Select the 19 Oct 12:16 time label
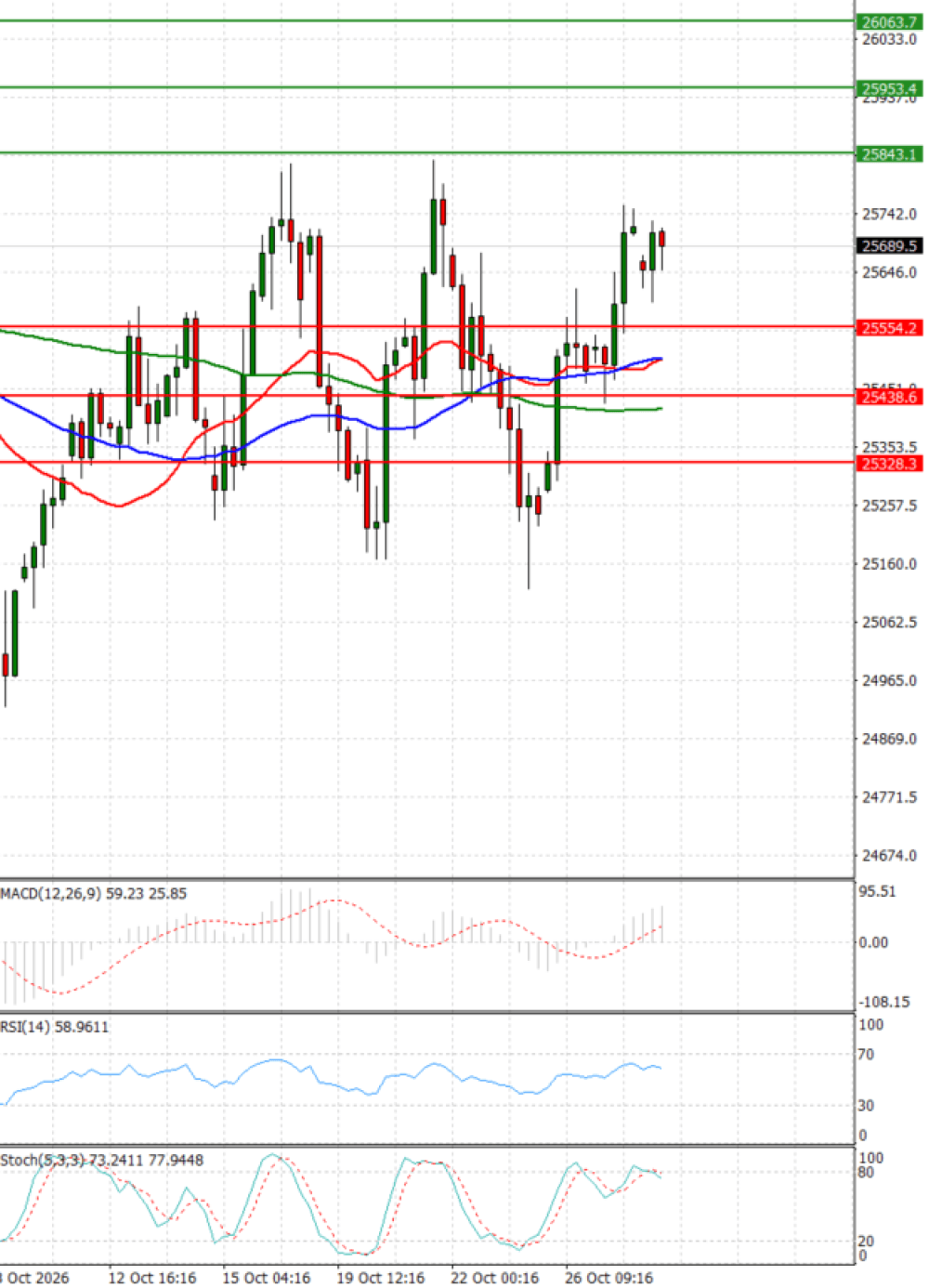This screenshot has width=929, height=1288. pos(381,1278)
